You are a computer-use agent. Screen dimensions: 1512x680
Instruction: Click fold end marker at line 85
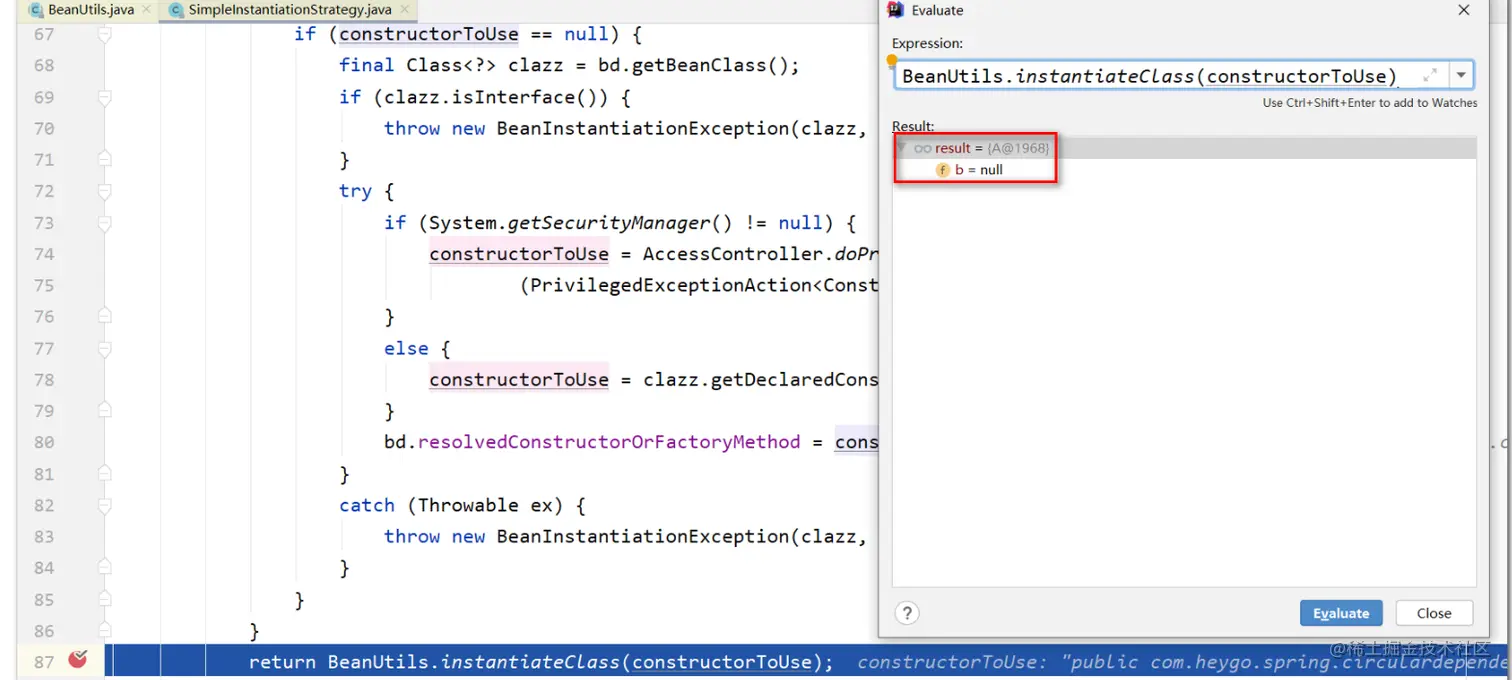click(104, 599)
